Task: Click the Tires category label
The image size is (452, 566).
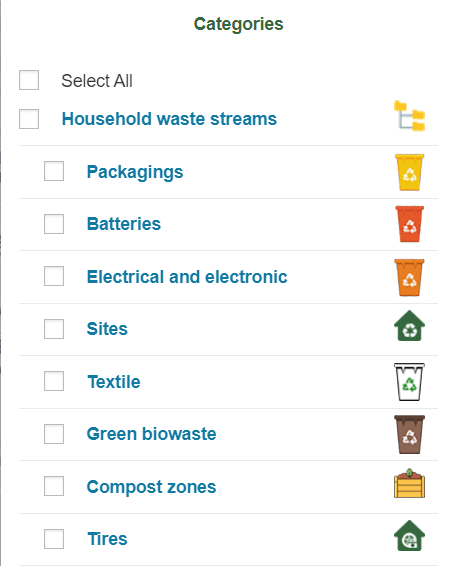Action: [x=107, y=539]
